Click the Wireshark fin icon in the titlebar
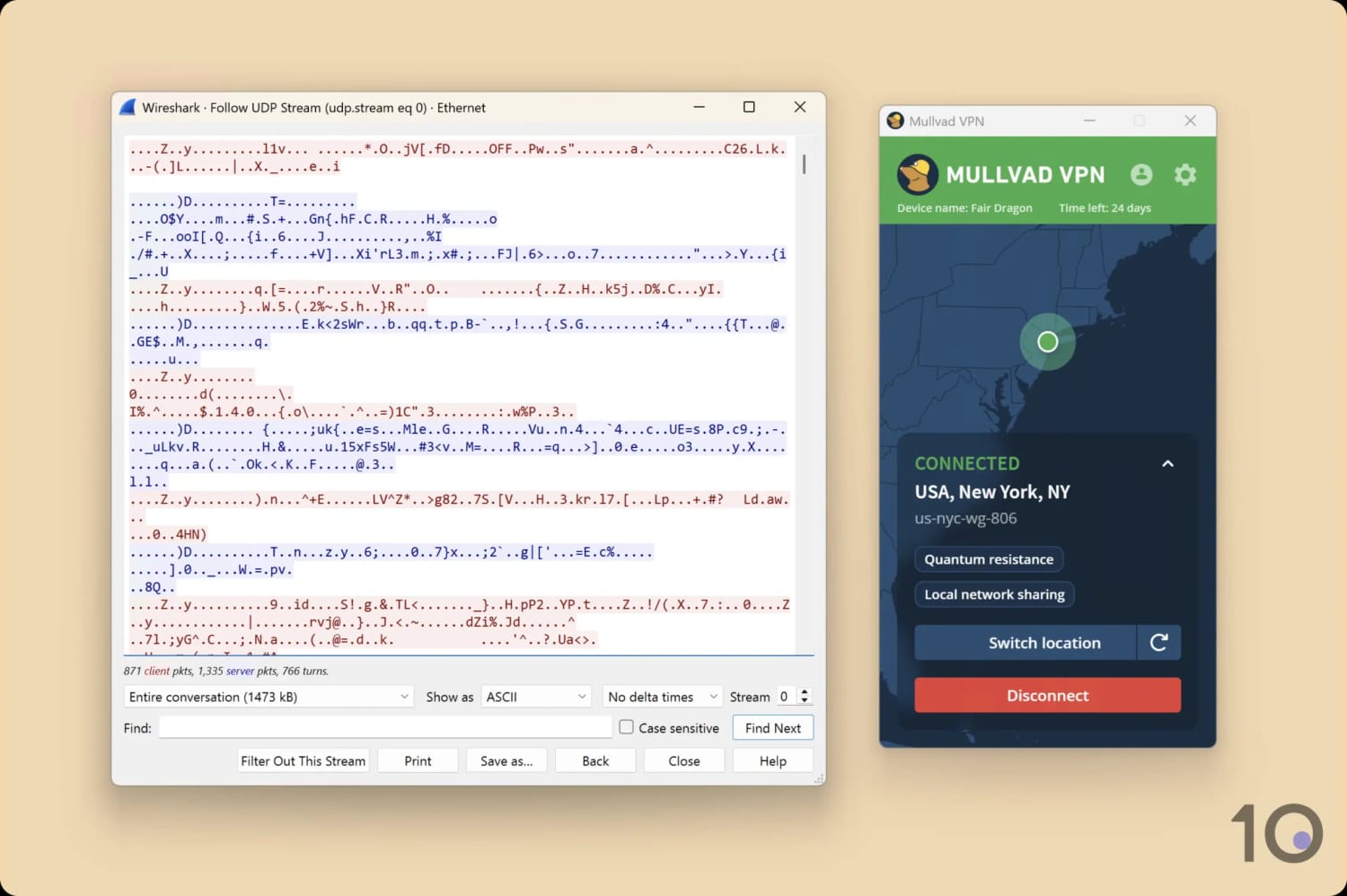Viewport: 1347px width, 896px height. point(127,107)
